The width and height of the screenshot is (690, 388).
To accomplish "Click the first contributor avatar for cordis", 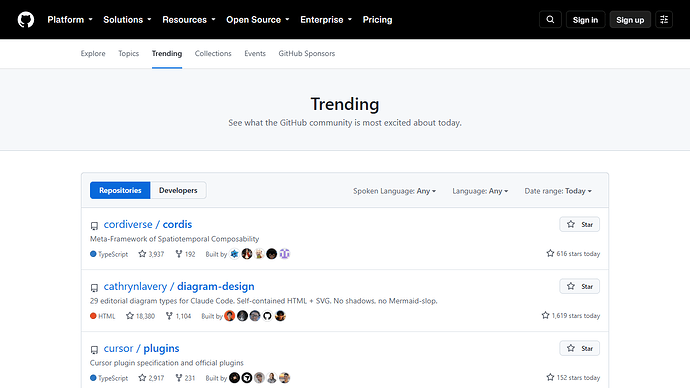I will pos(235,254).
